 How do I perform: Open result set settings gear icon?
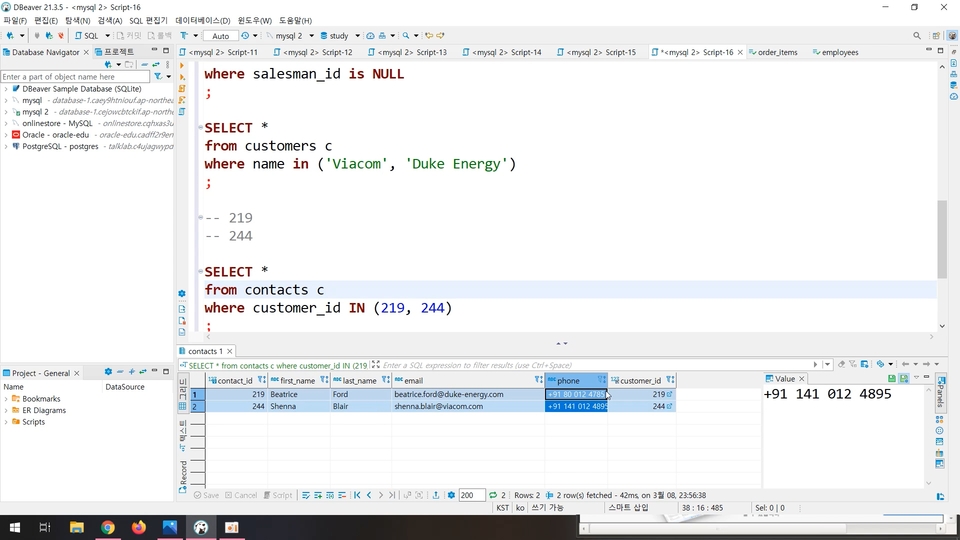(x=451, y=495)
